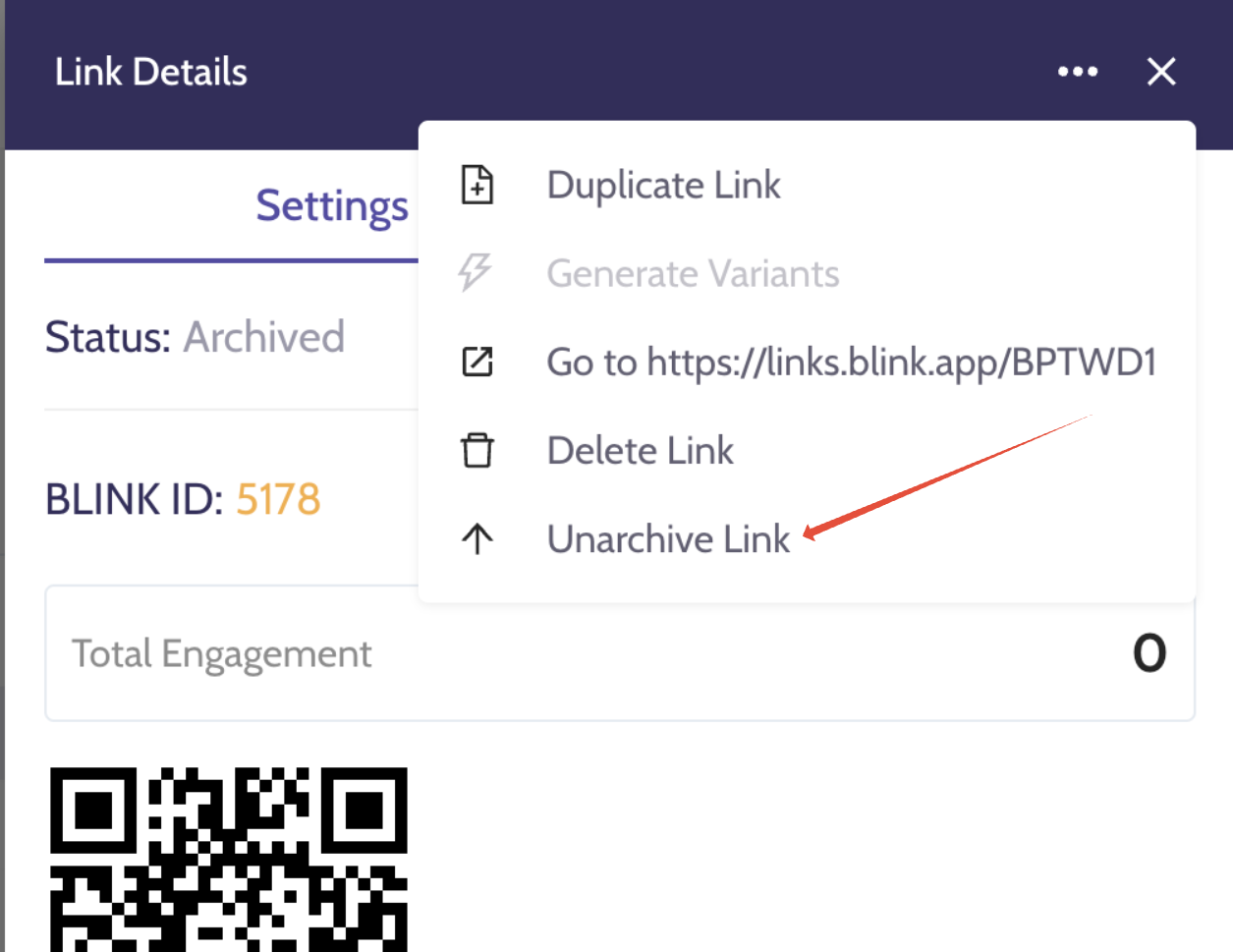Image resolution: width=1233 pixels, height=952 pixels.
Task: Click the Total Engagement count 0
Action: [1149, 653]
